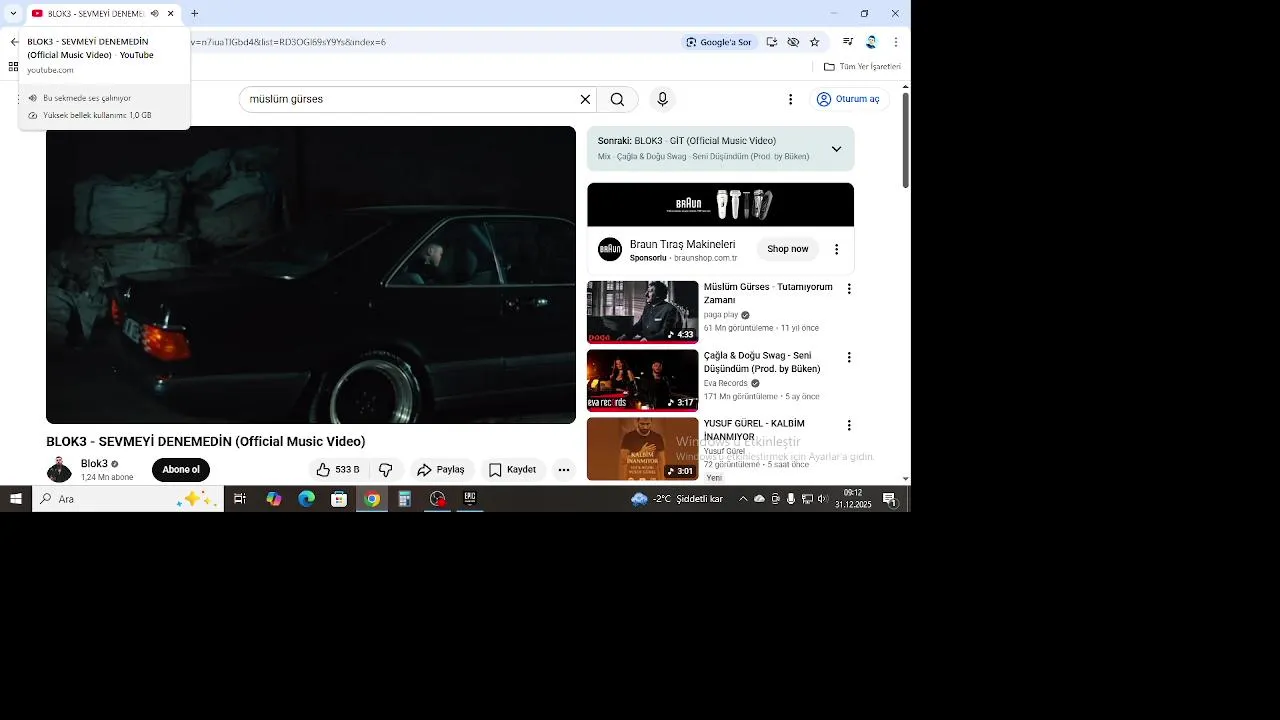
Task: Click the Chrome icon in the taskbar
Action: pyautogui.click(x=372, y=499)
